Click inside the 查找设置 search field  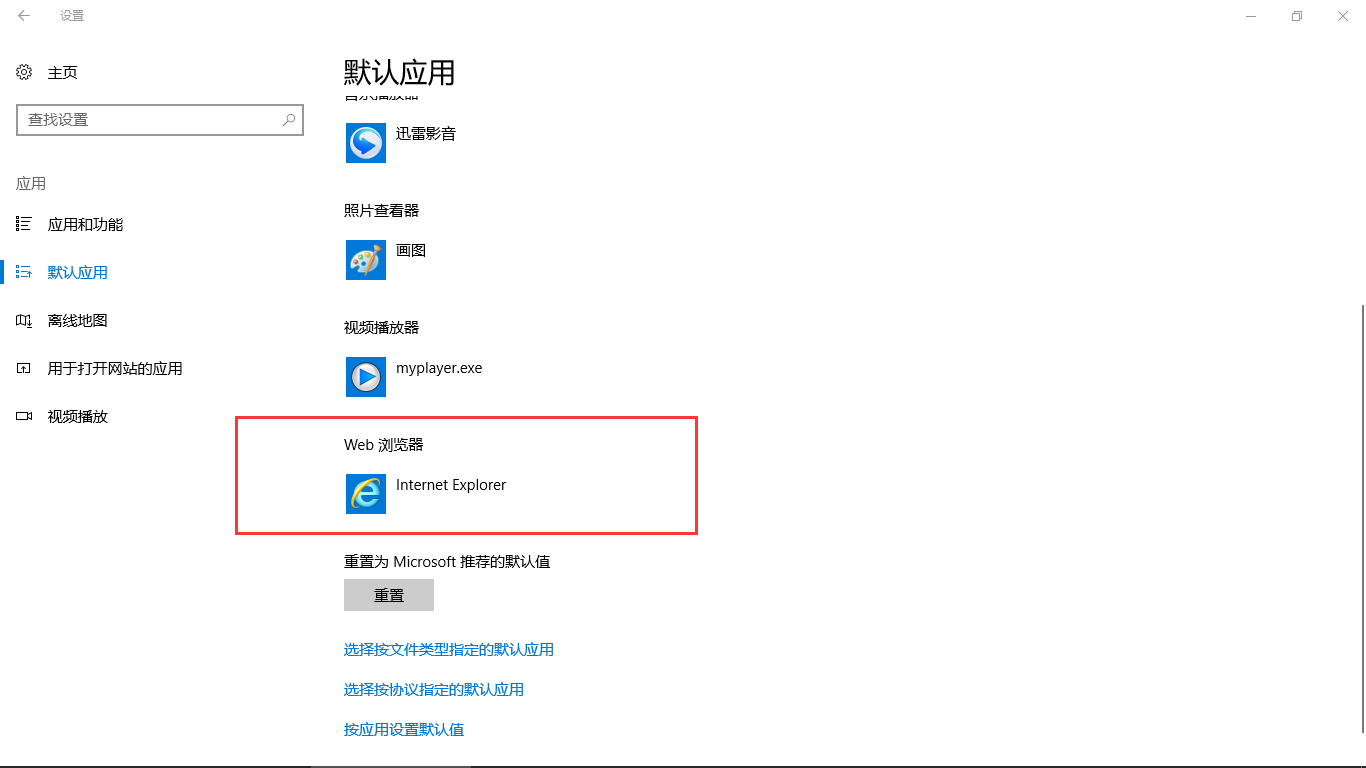[150, 119]
